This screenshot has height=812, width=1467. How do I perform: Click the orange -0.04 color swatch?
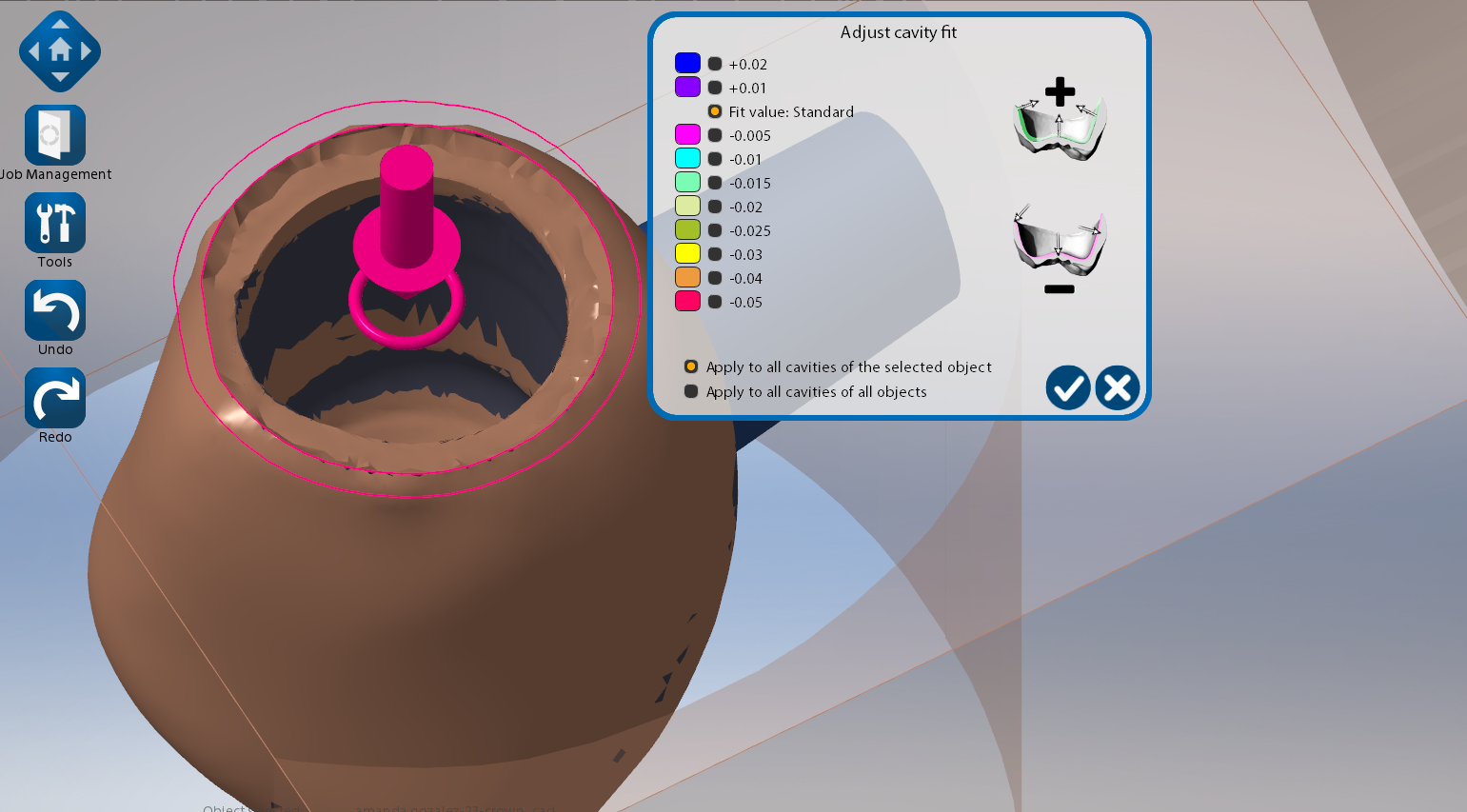pyautogui.click(x=687, y=277)
